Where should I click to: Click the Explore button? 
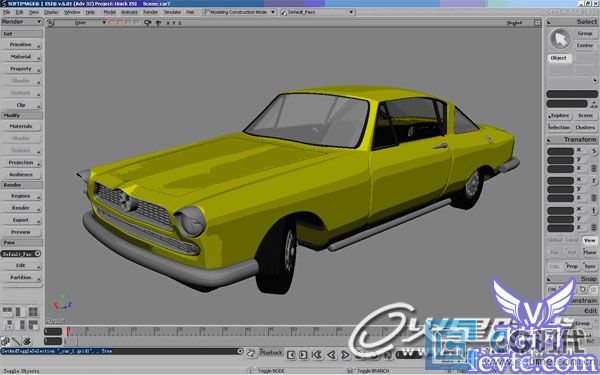coord(559,116)
